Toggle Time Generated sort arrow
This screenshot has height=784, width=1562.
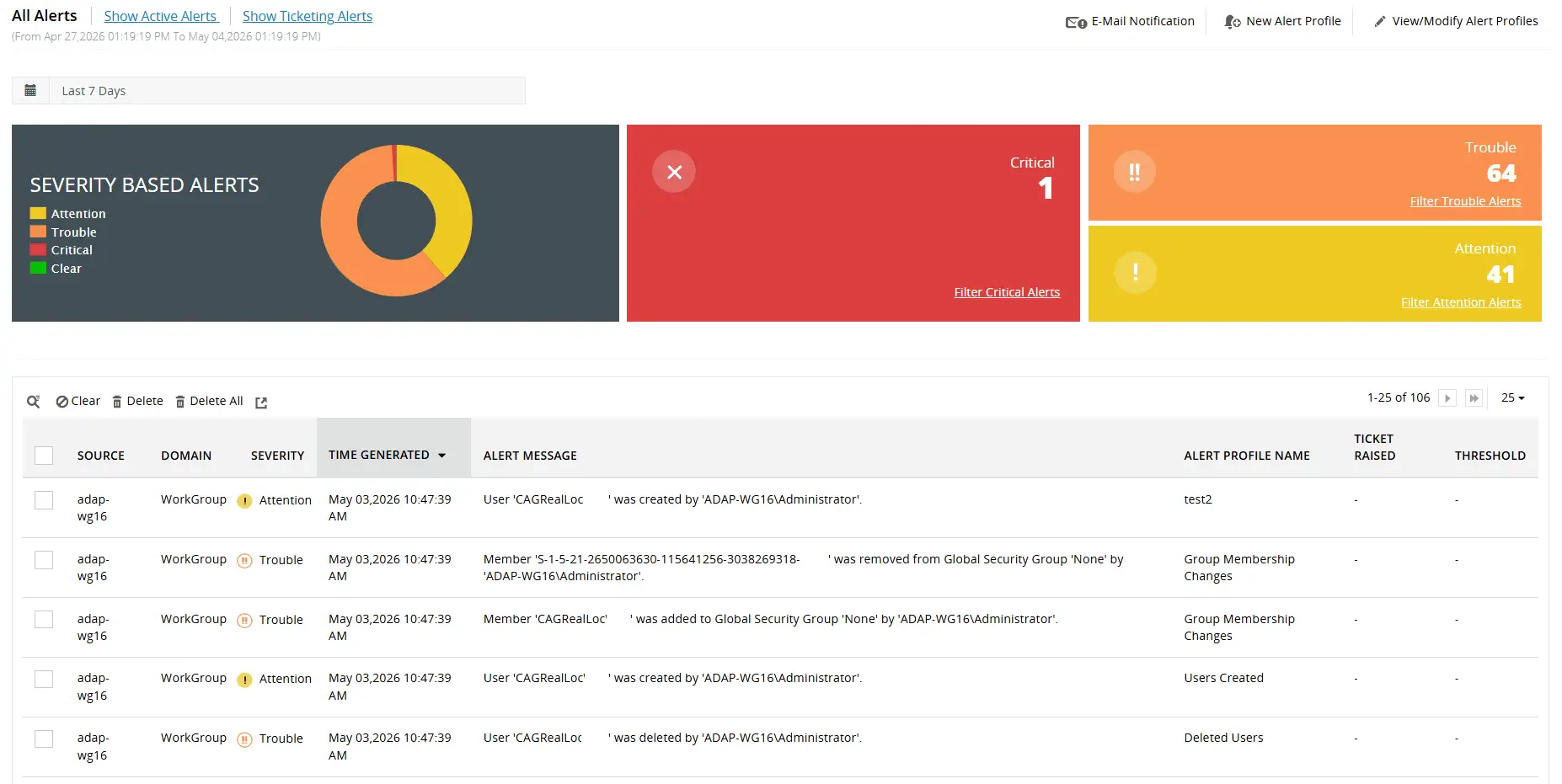441,456
